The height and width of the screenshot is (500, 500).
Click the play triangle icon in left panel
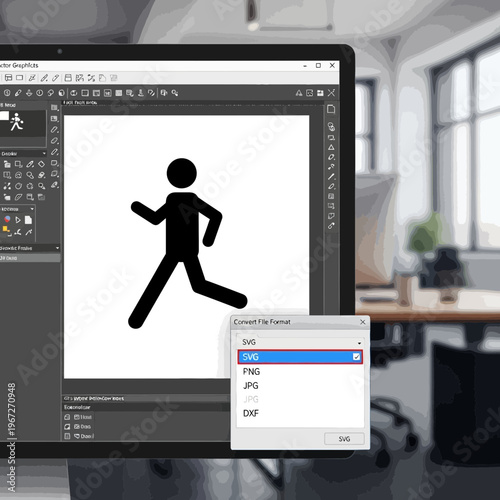[x=18, y=220]
